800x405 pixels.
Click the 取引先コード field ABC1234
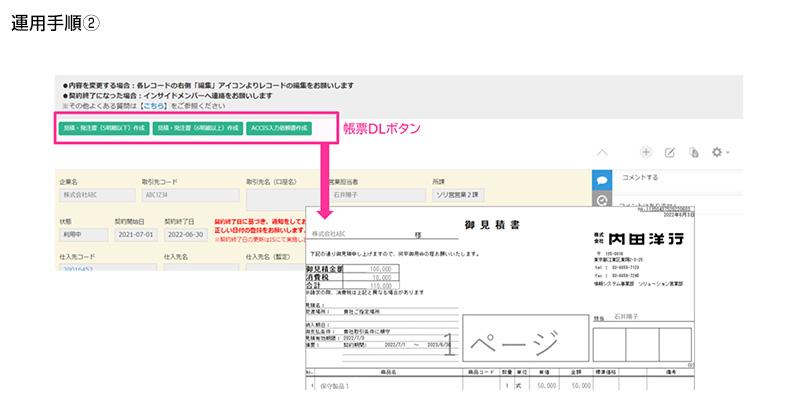(190, 195)
